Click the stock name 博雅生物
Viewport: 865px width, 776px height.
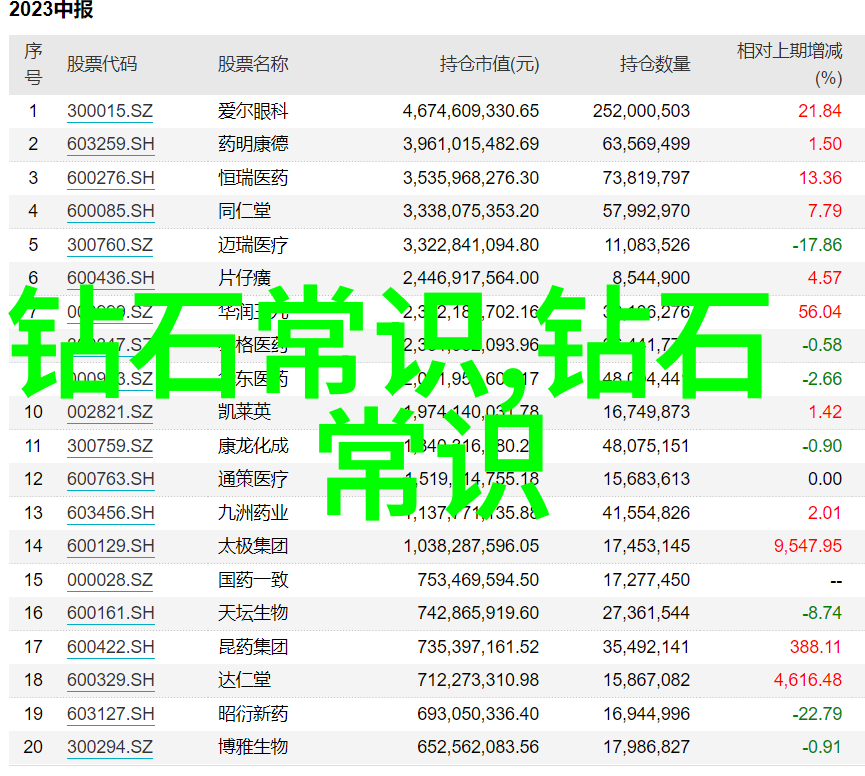coord(253,747)
